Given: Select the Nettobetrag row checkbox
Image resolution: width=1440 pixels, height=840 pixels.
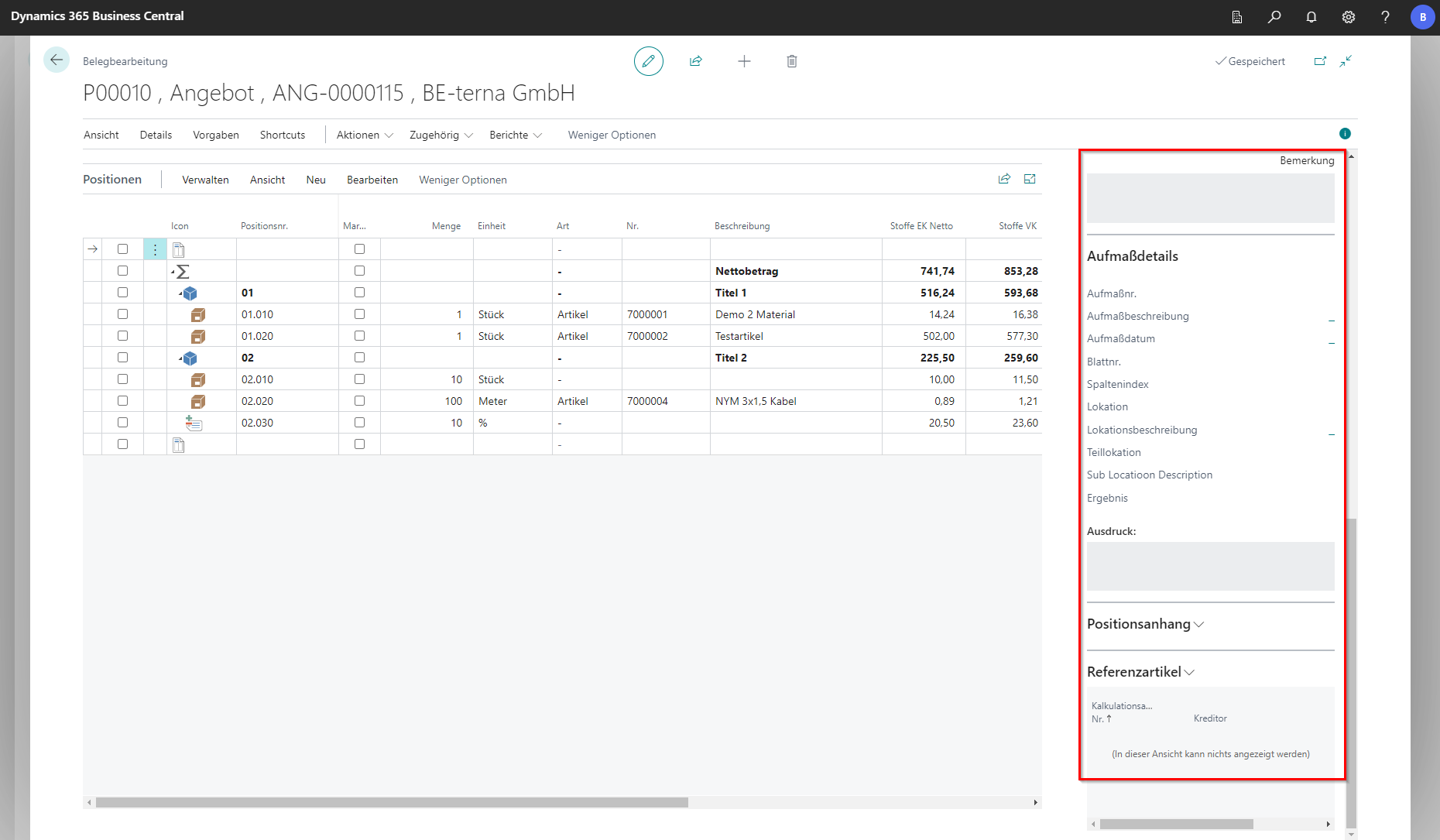Looking at the screenshot, I should coord(122,271).
